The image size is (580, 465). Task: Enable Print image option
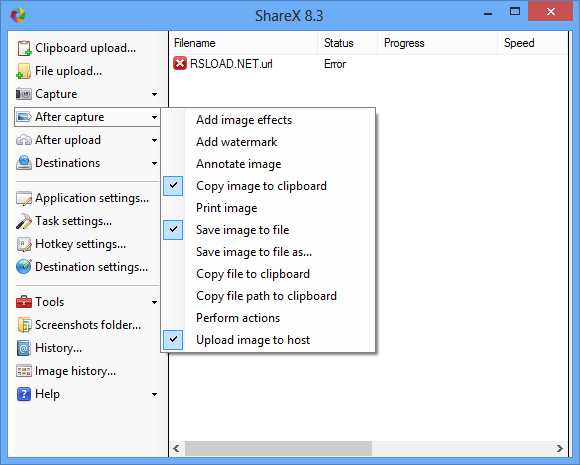(268, 208)
